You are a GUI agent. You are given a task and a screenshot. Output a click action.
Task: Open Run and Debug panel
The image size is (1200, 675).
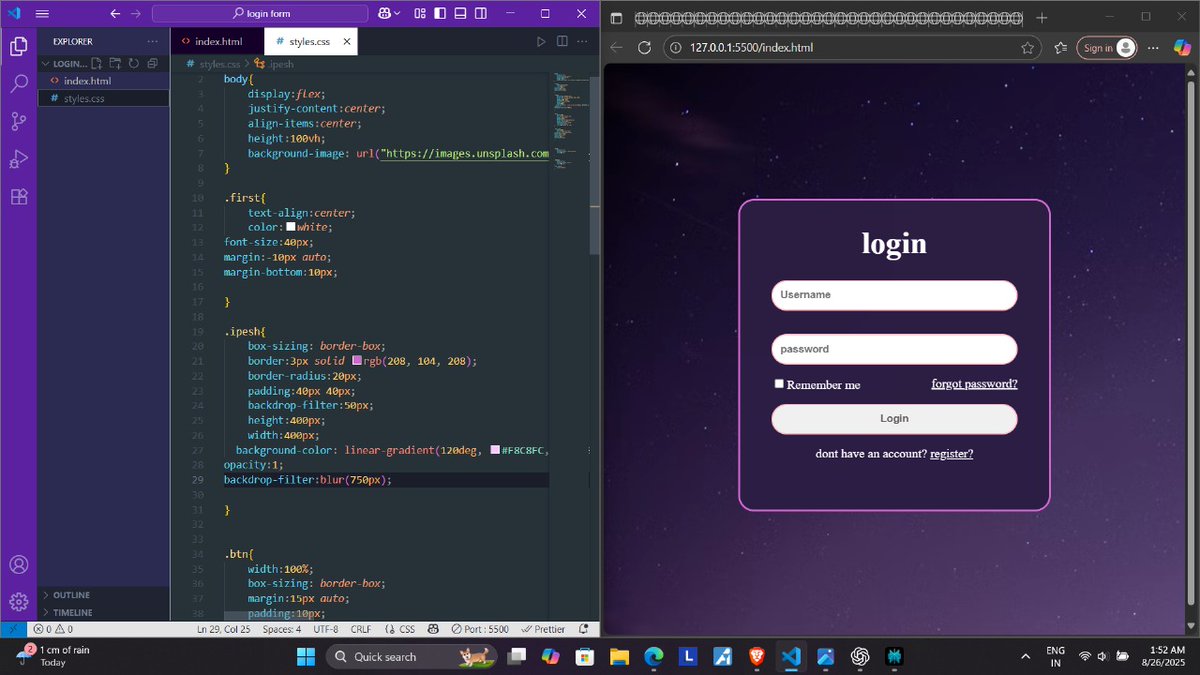(18, 159)
